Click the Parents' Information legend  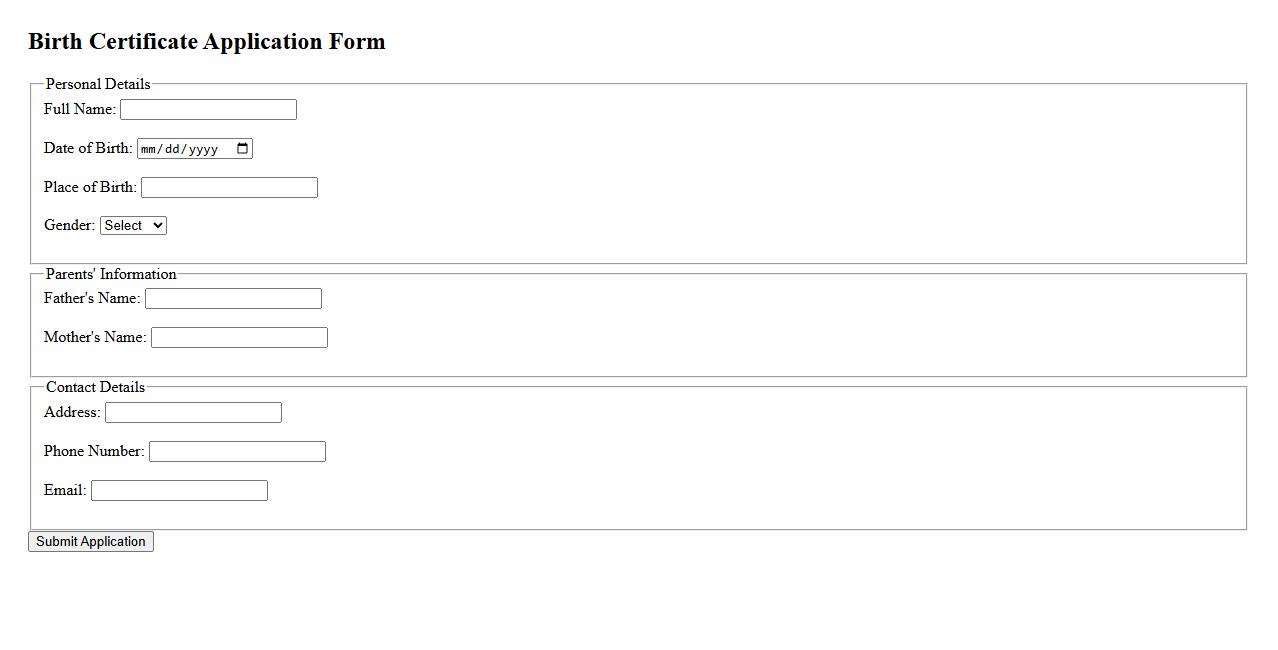click(x=111, y=274)
